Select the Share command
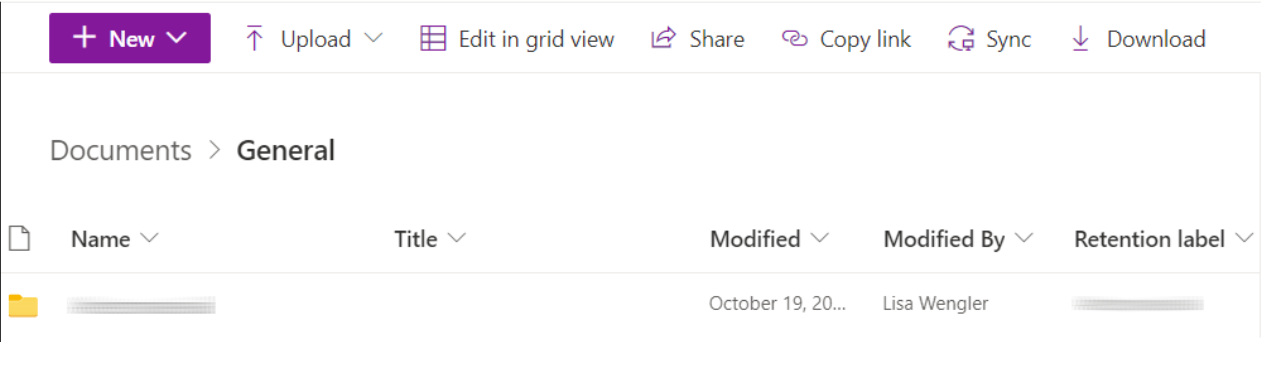 coord(698,39)
